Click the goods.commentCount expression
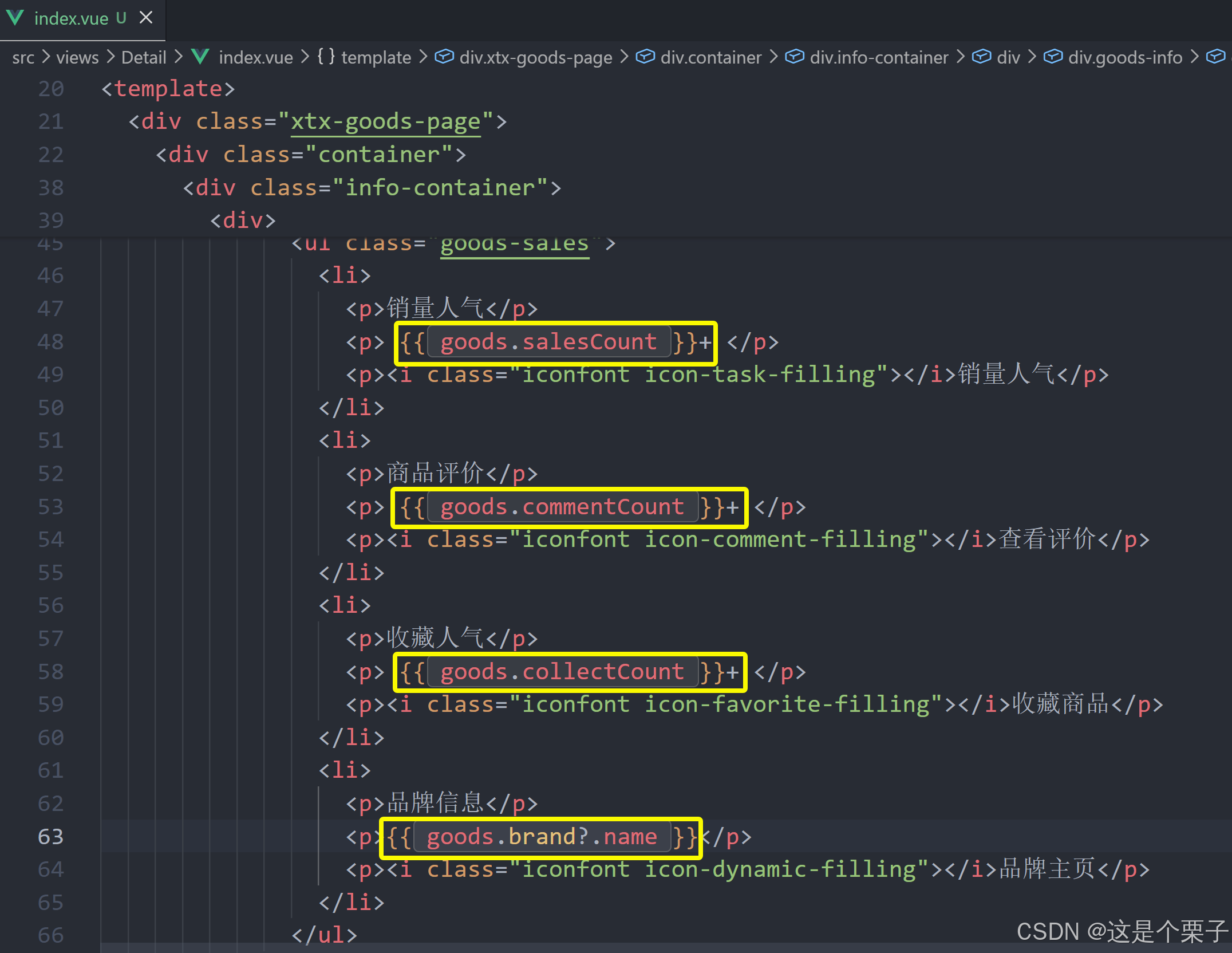This screenshot has height=953, width=1232. 562,507
